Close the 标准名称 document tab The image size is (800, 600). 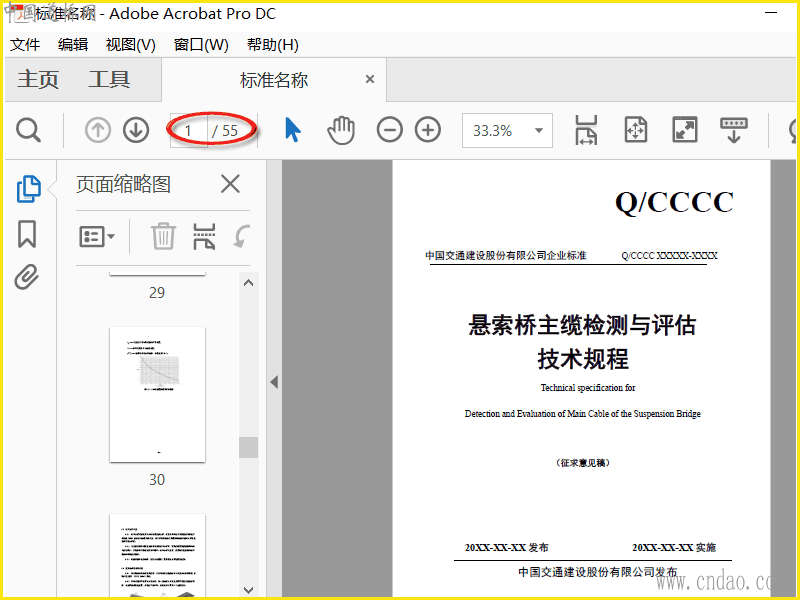pyautogui.click(x=370, y=79)
